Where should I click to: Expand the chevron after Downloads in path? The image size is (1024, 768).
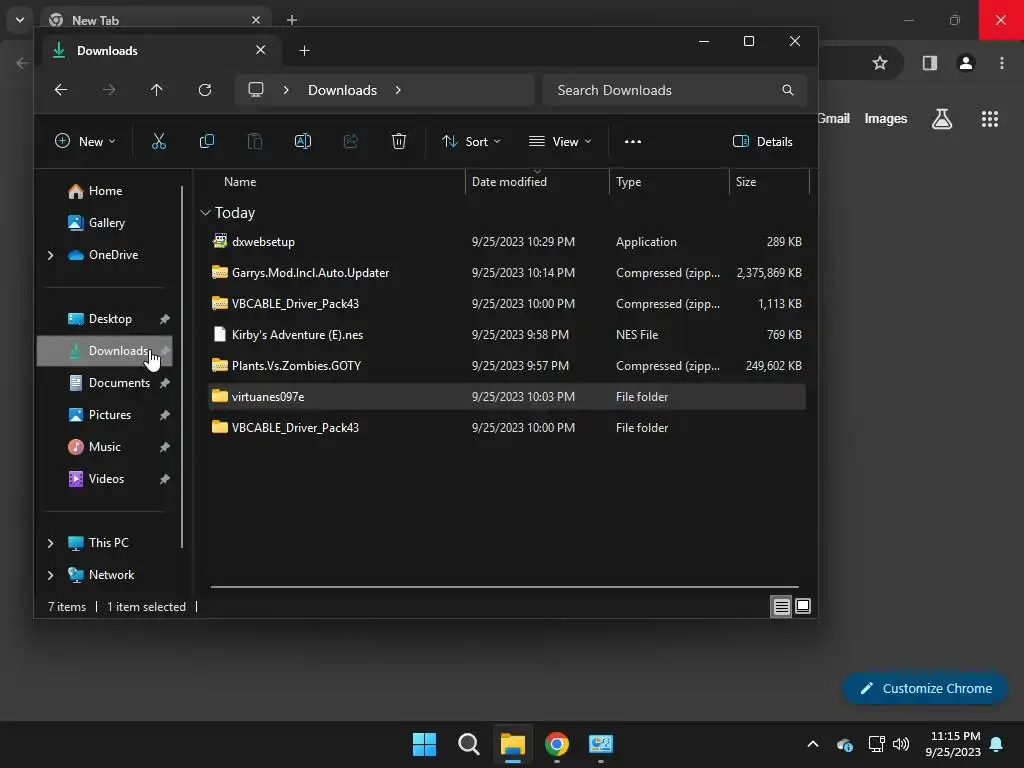click(398, 90)
